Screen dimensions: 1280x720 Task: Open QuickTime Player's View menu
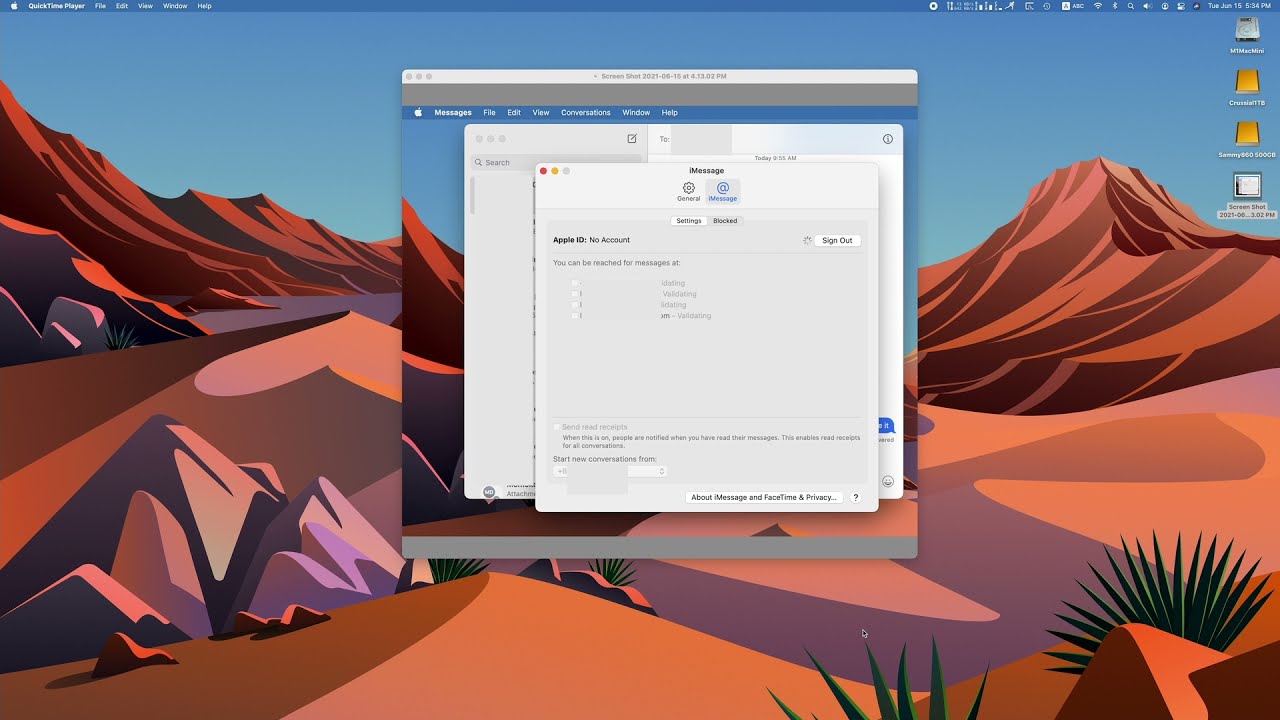tap(145, 6)
